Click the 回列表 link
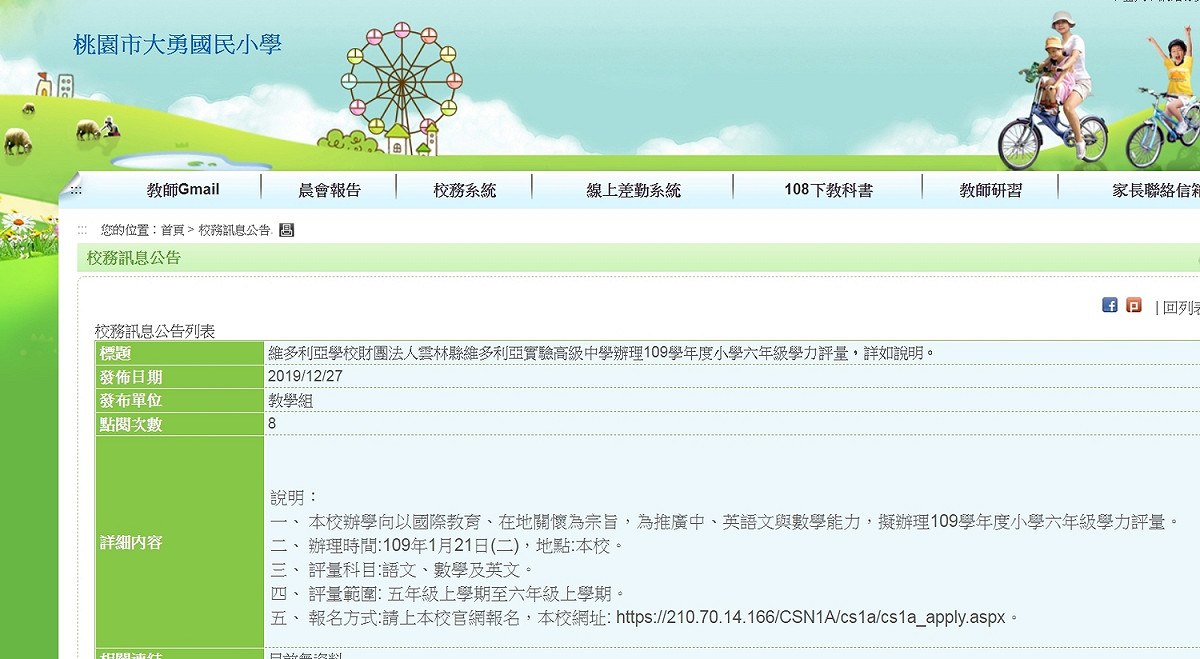1200x659 pixels. (x=1181, y=307)
